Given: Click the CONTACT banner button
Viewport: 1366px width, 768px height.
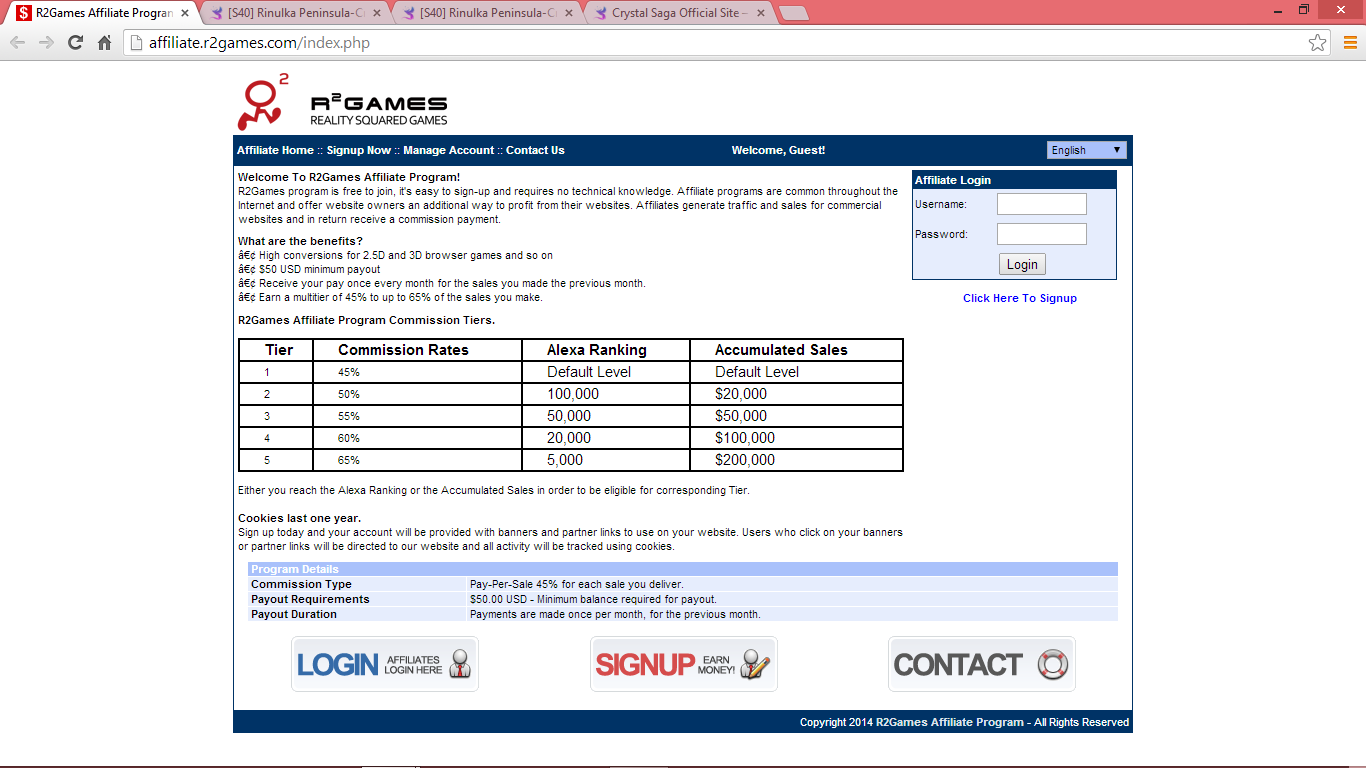Looking at the screenshot, I should pyautogui.click(x=982, y=664).
